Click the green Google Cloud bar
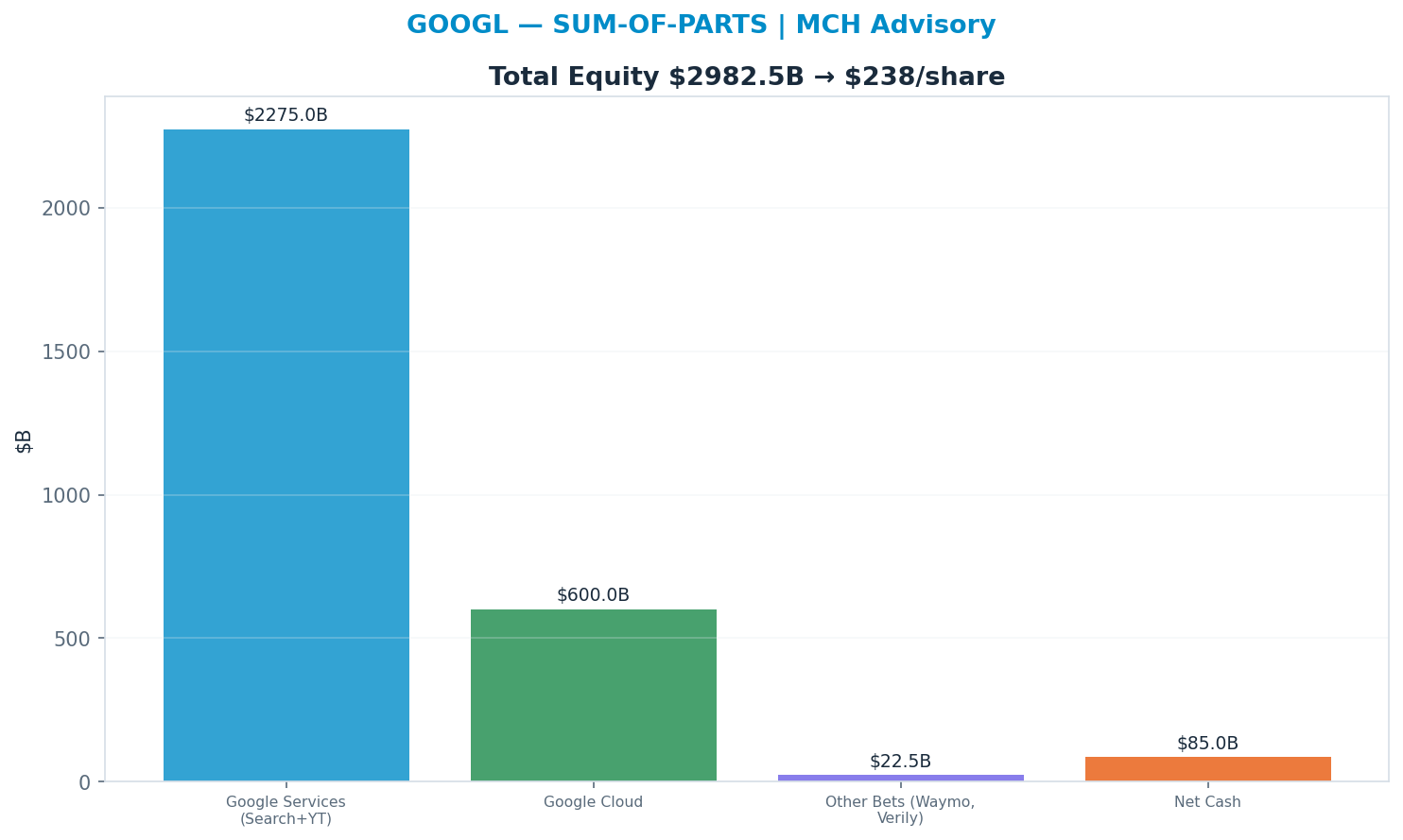The height and width of the screenshot is (840, 1403). tap(594, 695)
